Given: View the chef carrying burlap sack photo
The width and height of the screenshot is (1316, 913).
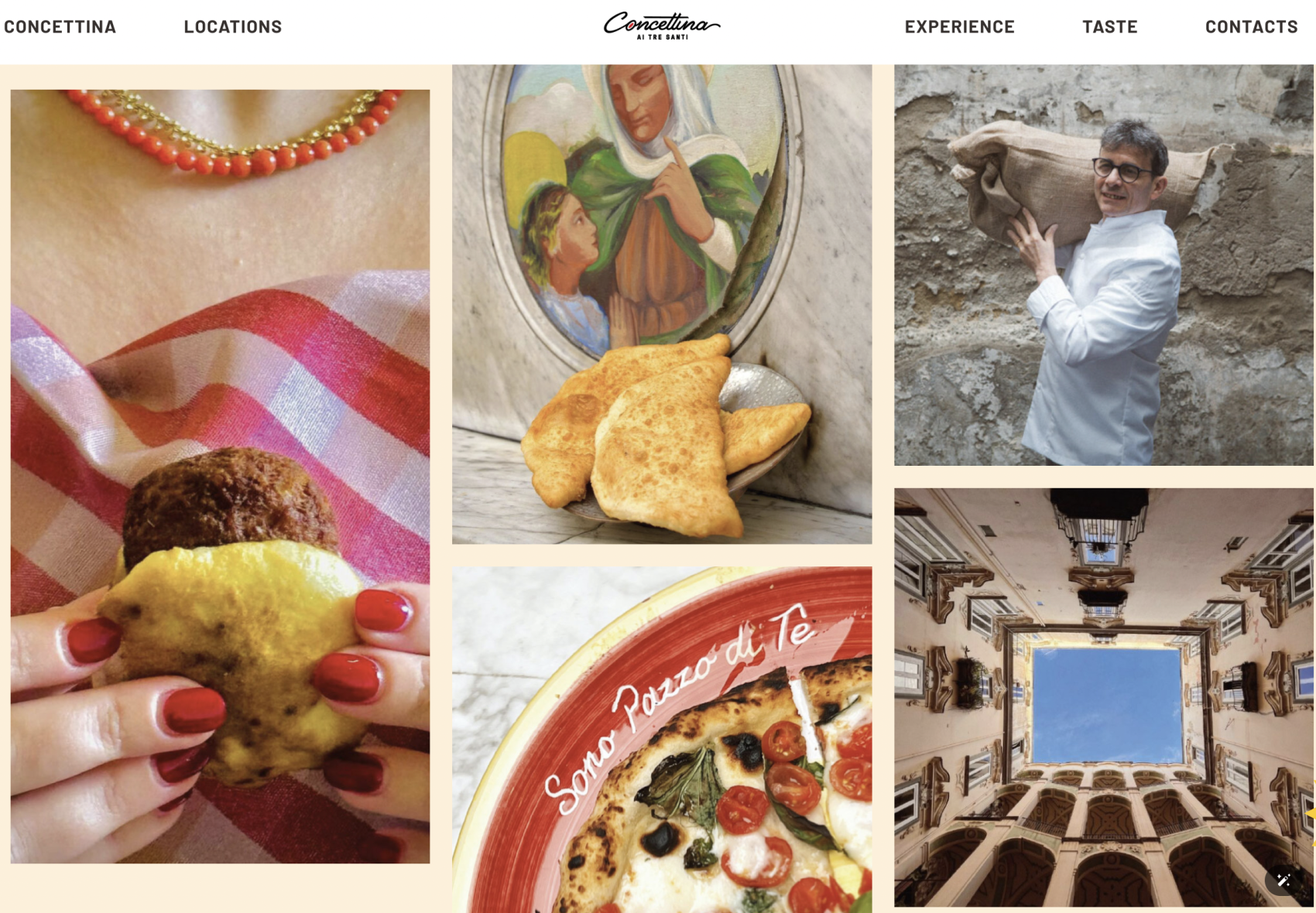Looking at the screenshot, I should click(x=1104, y=265).
